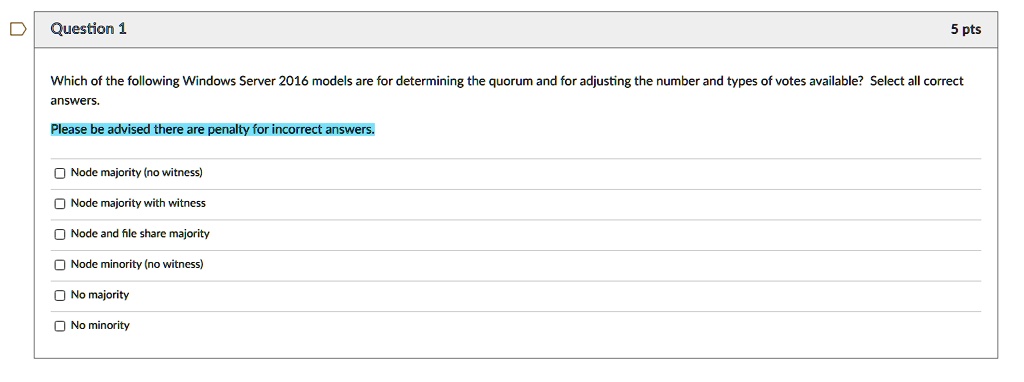Screen dimensions: 1024x382
Task: Click the '5 pts' points label
Action: [966, 29]
